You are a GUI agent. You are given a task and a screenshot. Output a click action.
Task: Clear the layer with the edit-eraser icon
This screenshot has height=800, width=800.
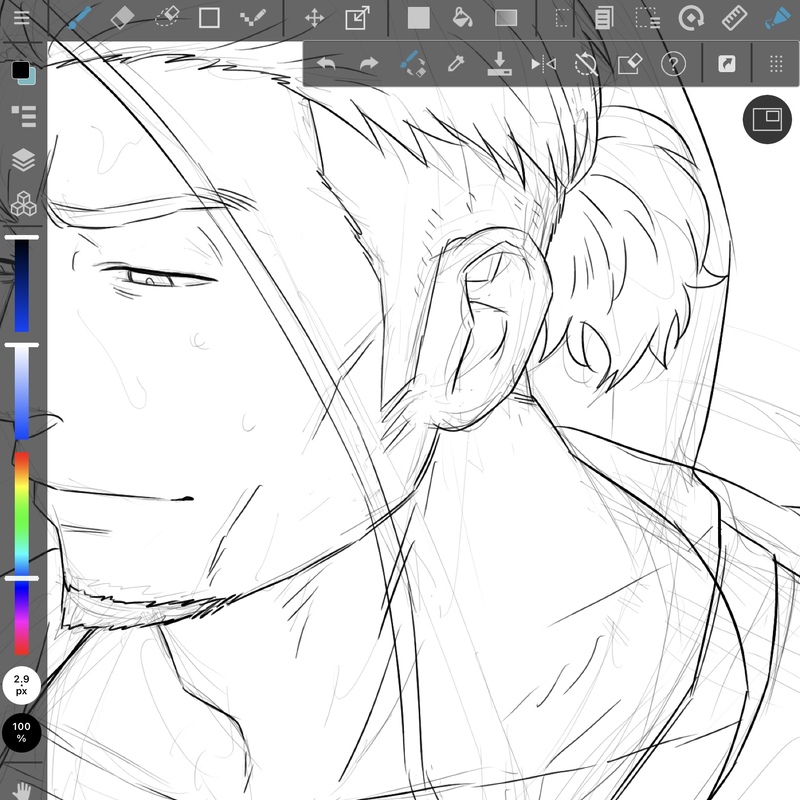[x=630, y=64]
